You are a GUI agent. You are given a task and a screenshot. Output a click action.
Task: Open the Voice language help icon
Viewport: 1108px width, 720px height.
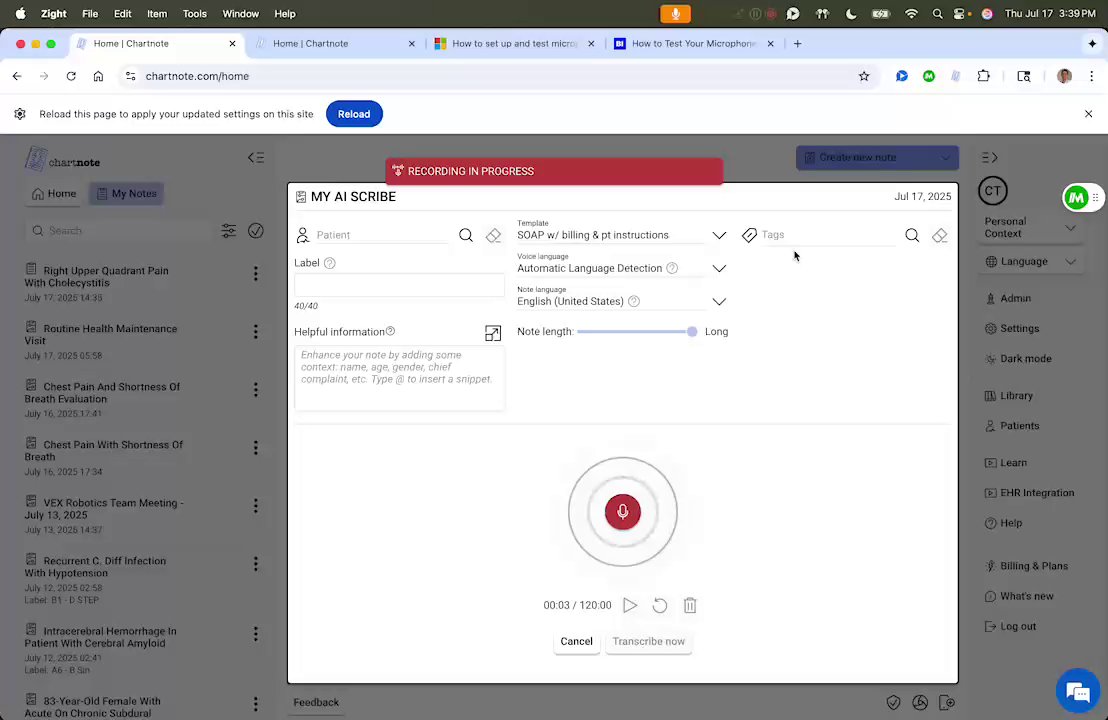pyautogui.click(x=672, y=268)
